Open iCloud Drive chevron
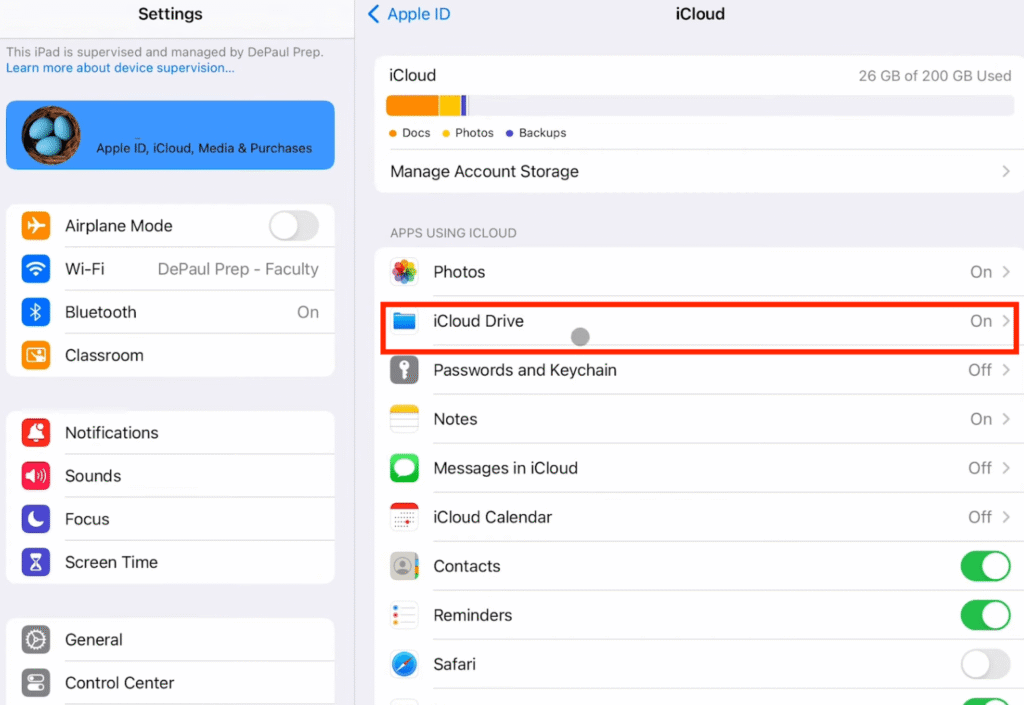Screen dimensions: 1024x705 point(1006,321)
